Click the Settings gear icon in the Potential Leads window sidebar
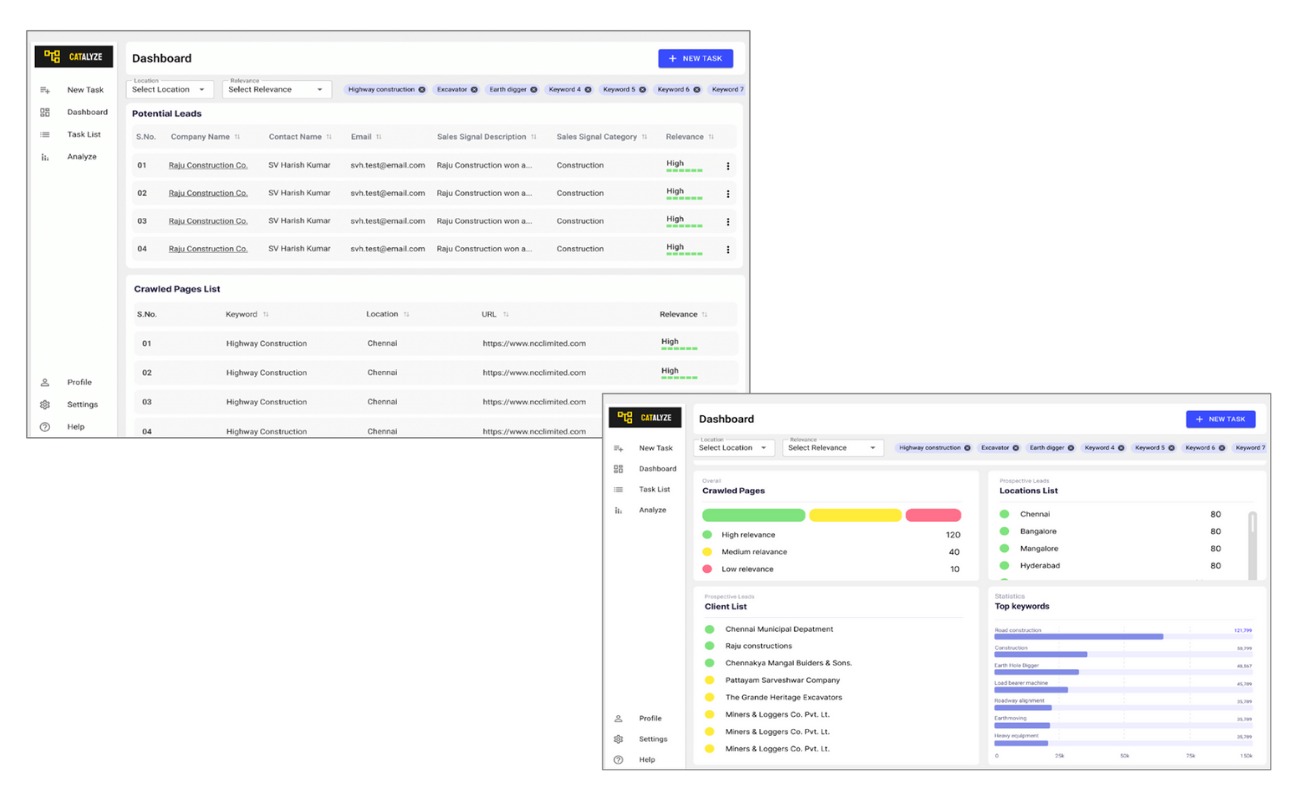1300x800 pixels. point(45,405)
